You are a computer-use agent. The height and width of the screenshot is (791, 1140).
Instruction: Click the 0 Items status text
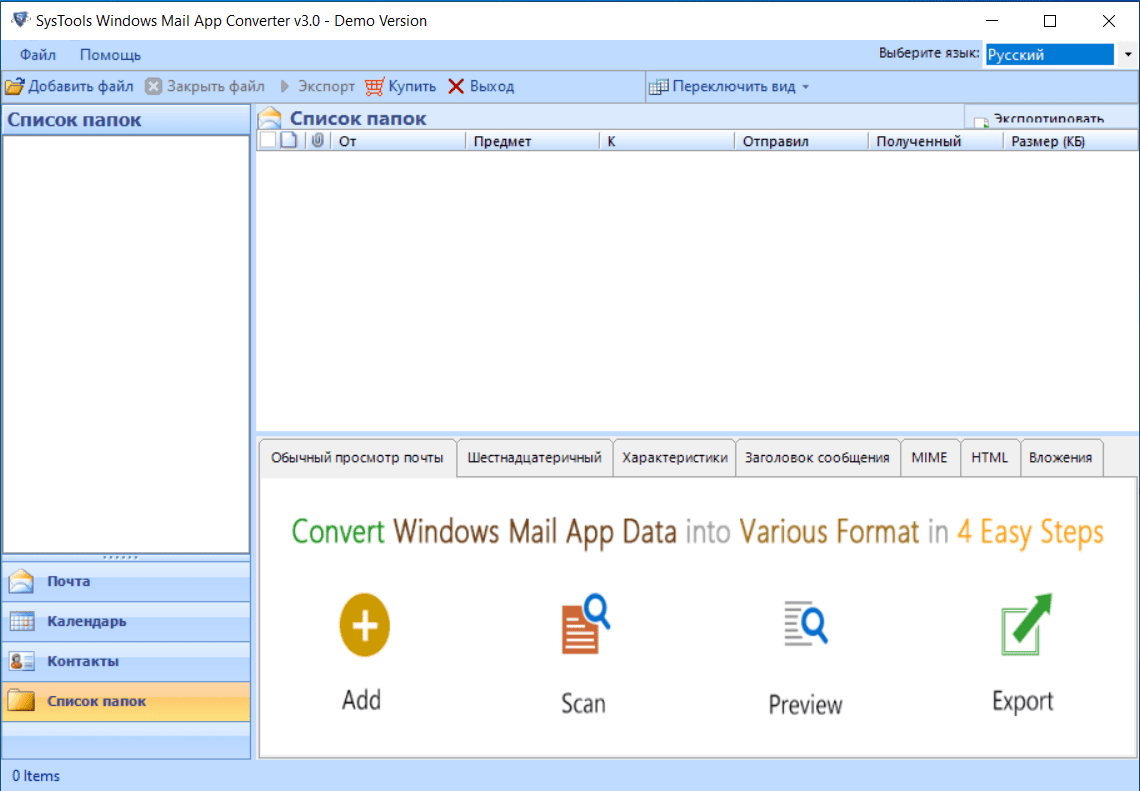click(x=36, y=776)
